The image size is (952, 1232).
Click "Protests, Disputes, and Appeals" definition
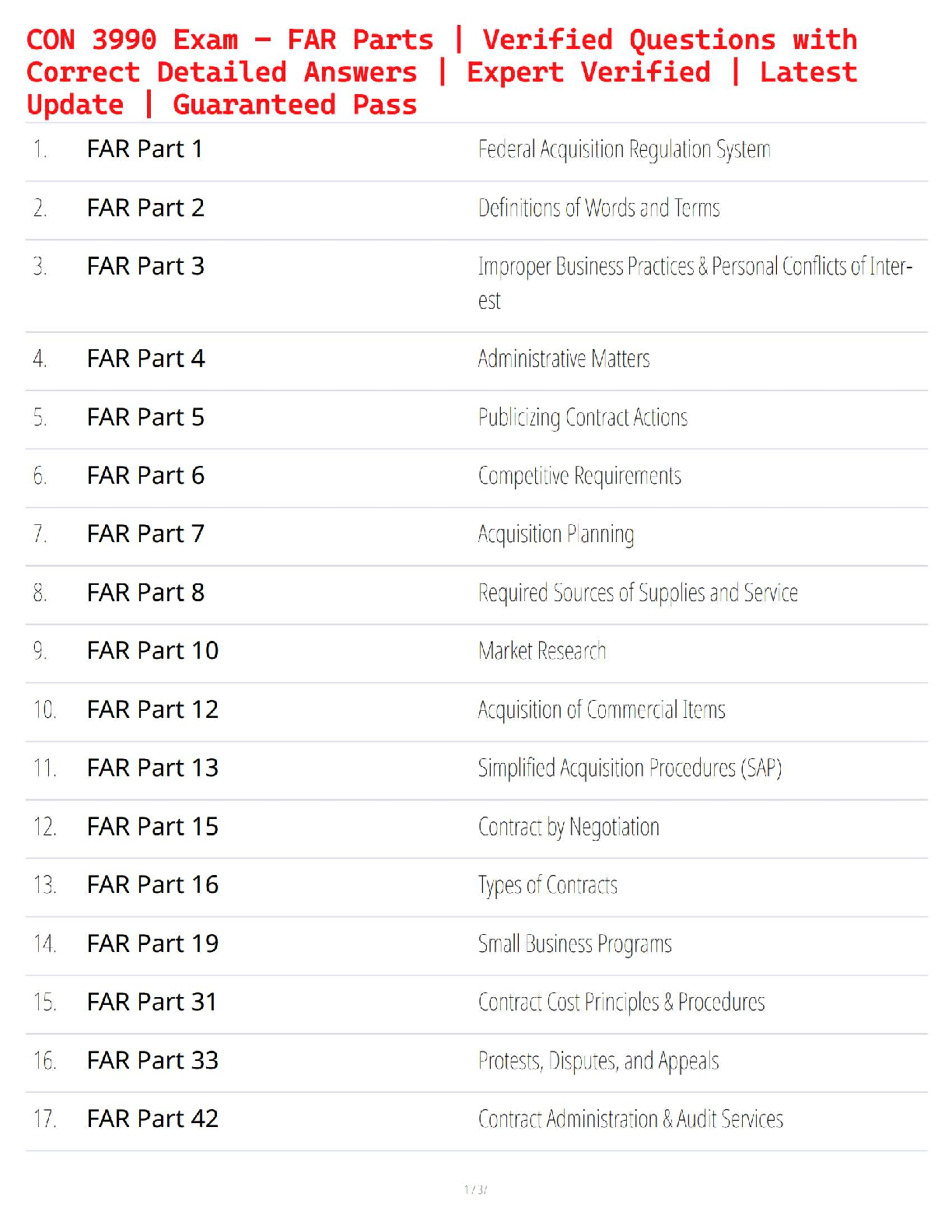click(598, 1061)
